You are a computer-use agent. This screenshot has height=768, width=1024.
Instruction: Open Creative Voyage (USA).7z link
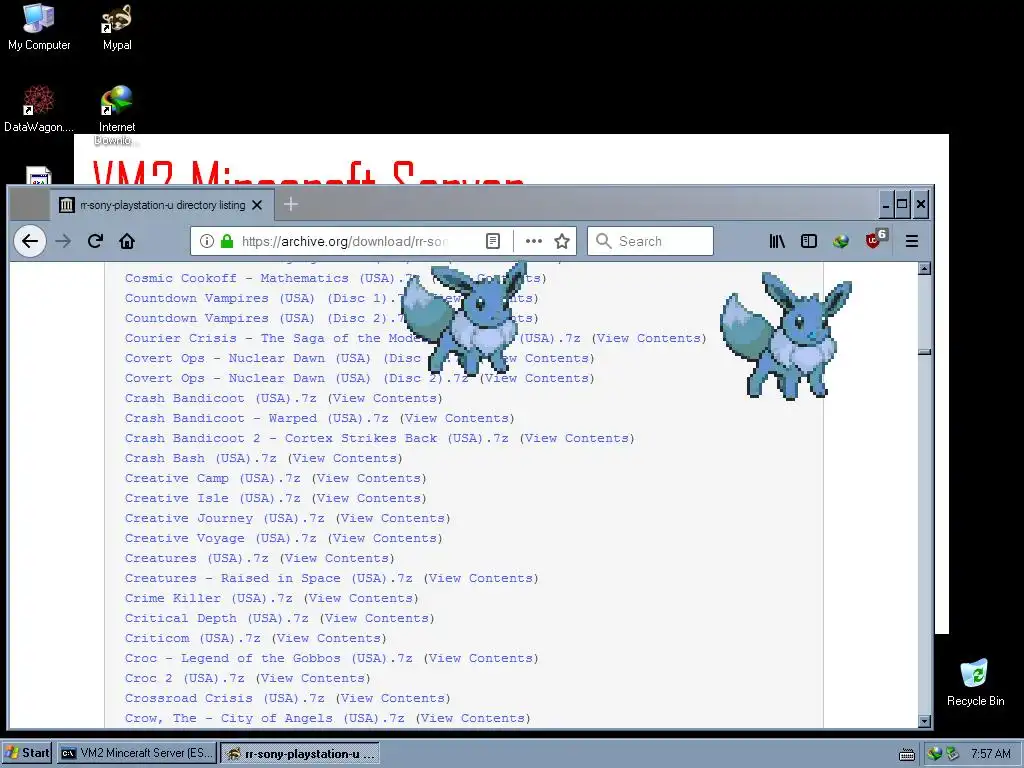221,538
